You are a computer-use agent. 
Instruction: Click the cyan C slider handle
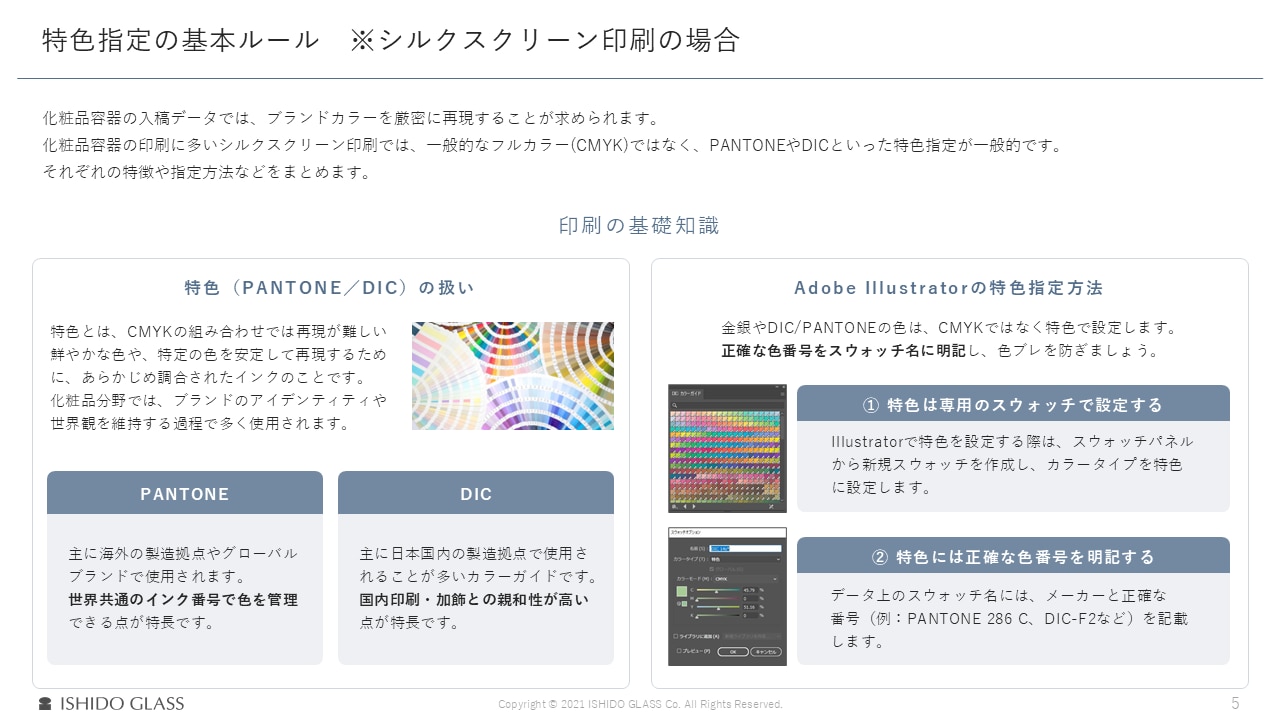point(716,593)
